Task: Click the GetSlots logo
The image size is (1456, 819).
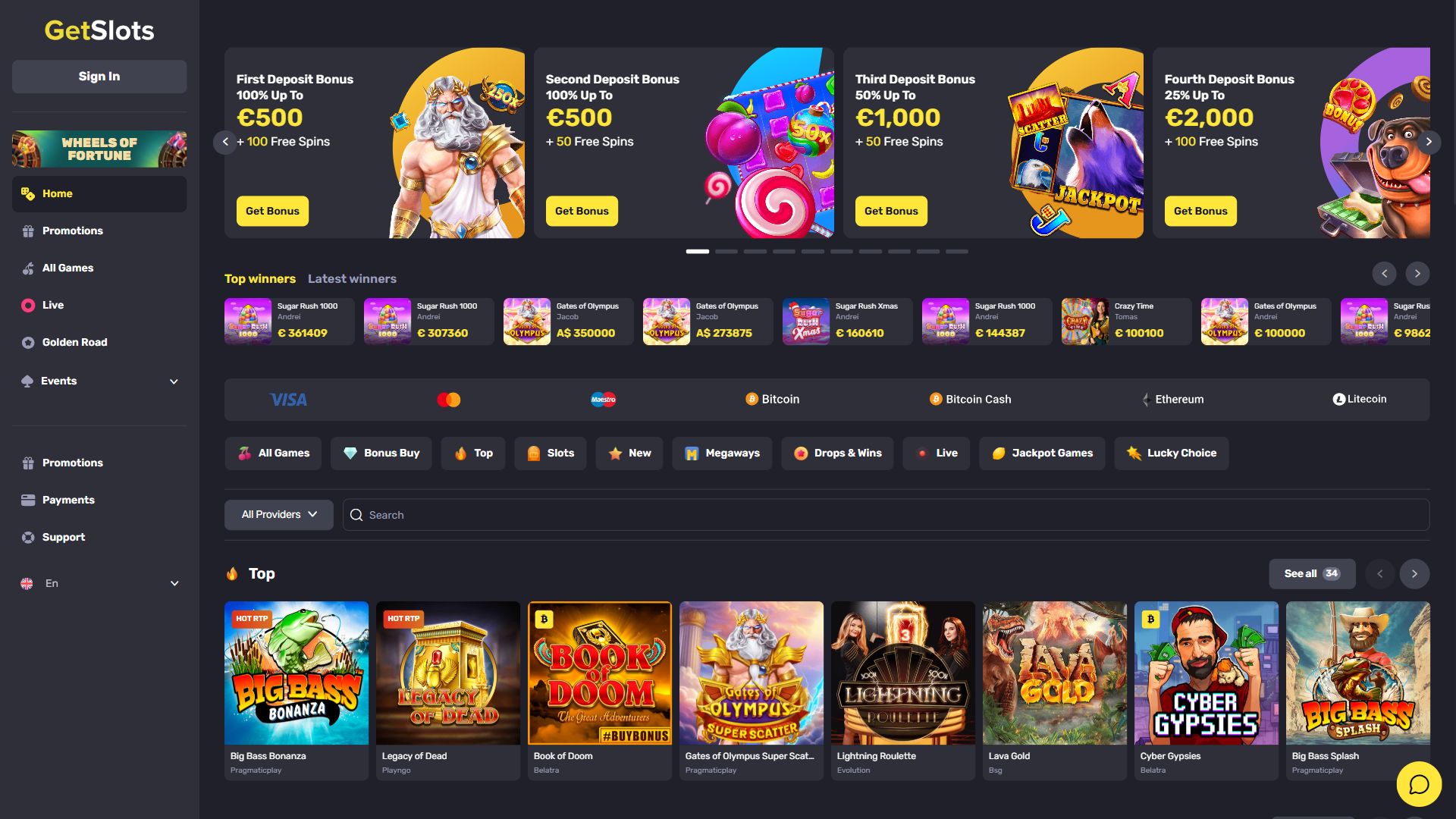Action: click(x=99, y=30)
